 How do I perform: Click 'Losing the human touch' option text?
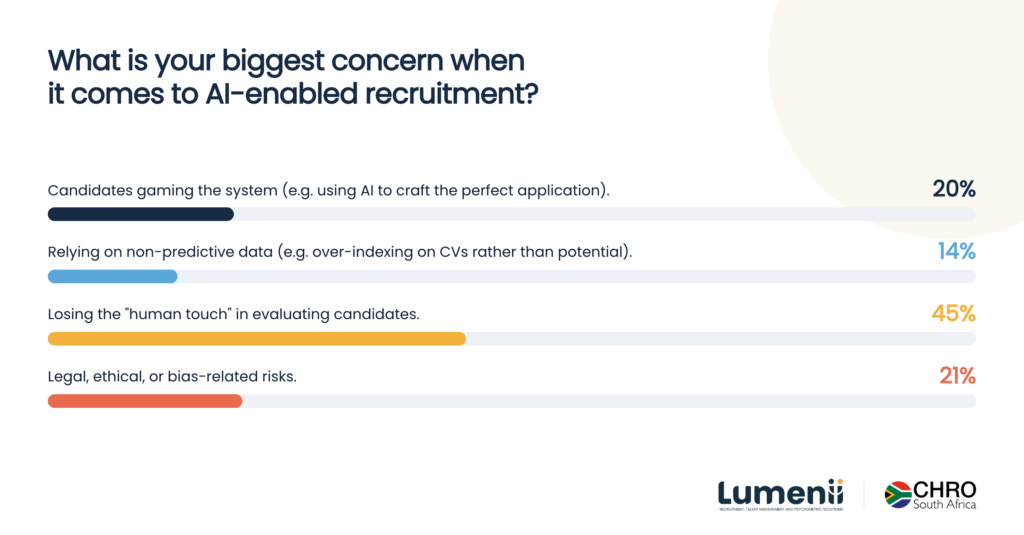pos(233,314)
